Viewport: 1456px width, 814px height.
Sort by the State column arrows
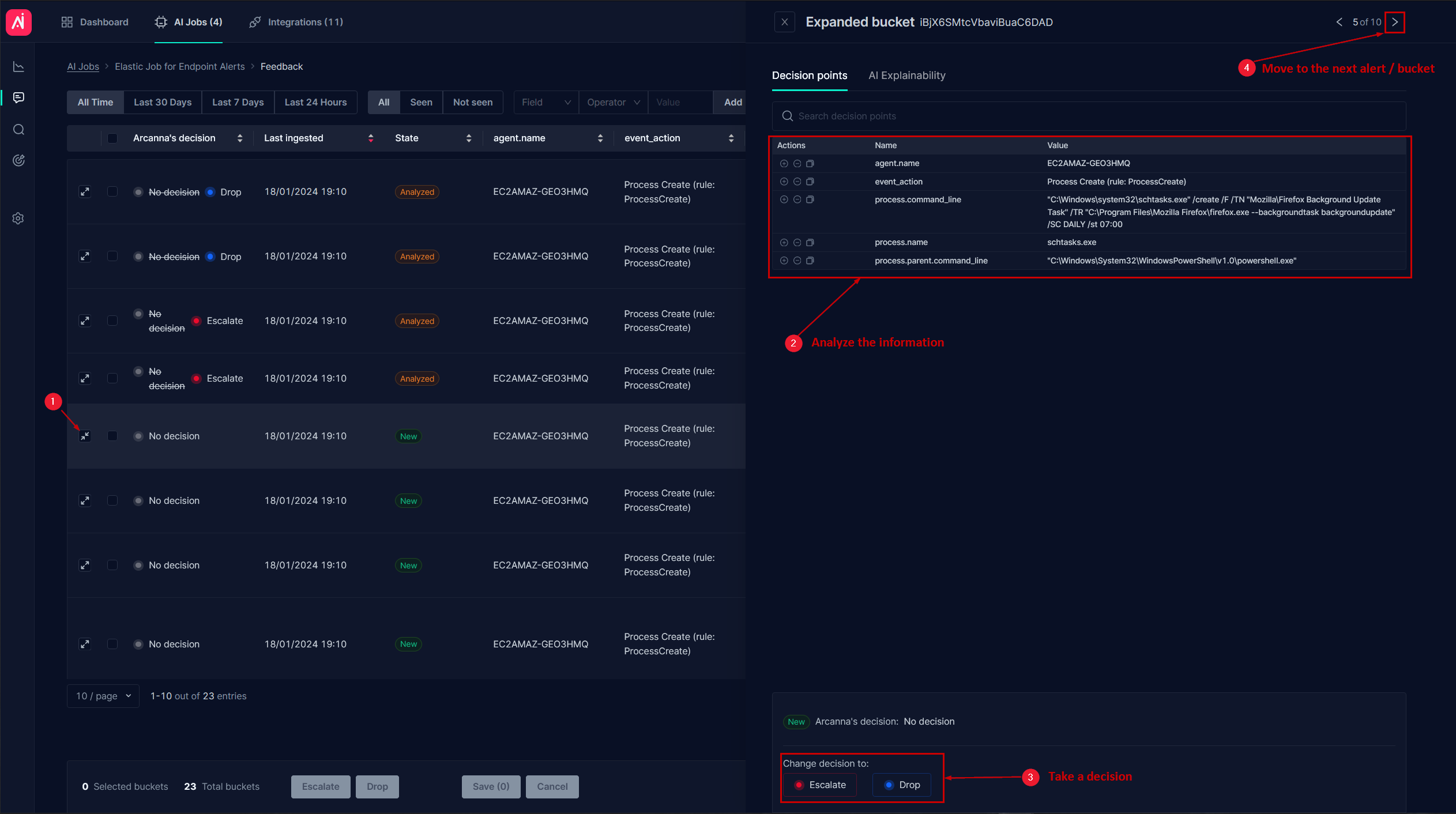[x=469, y=138]
